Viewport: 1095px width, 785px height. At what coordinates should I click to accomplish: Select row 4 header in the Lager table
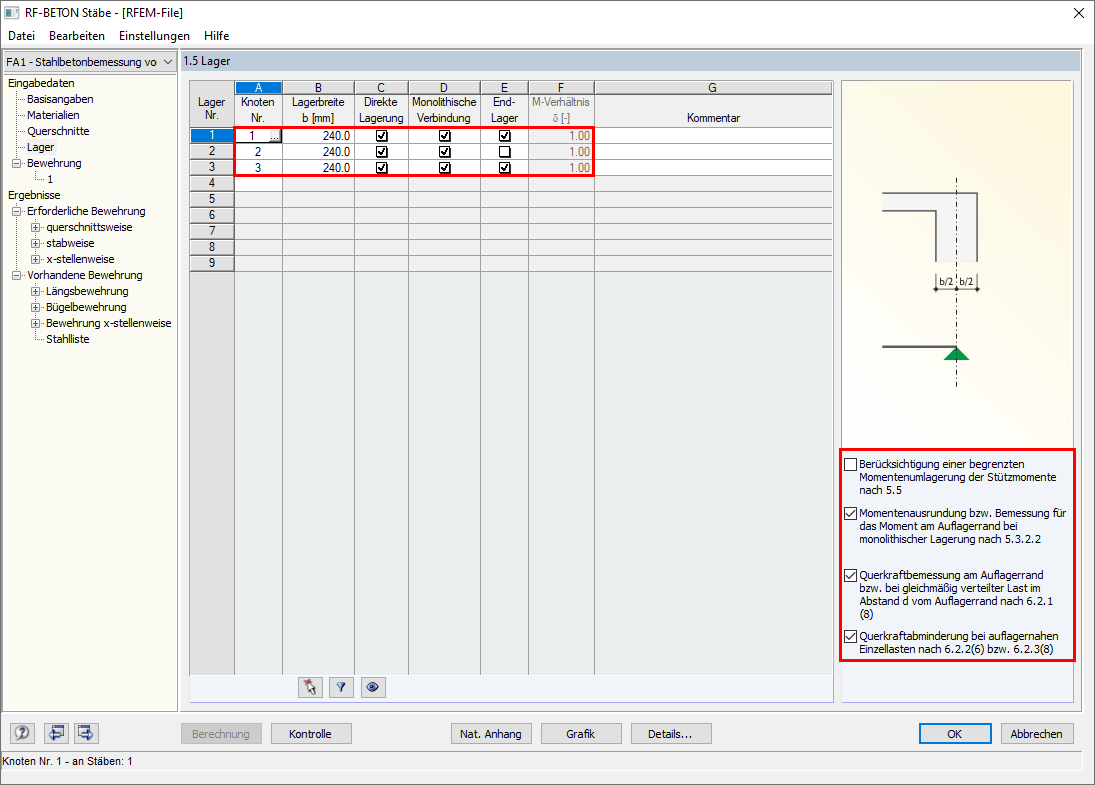click(211, 182)
